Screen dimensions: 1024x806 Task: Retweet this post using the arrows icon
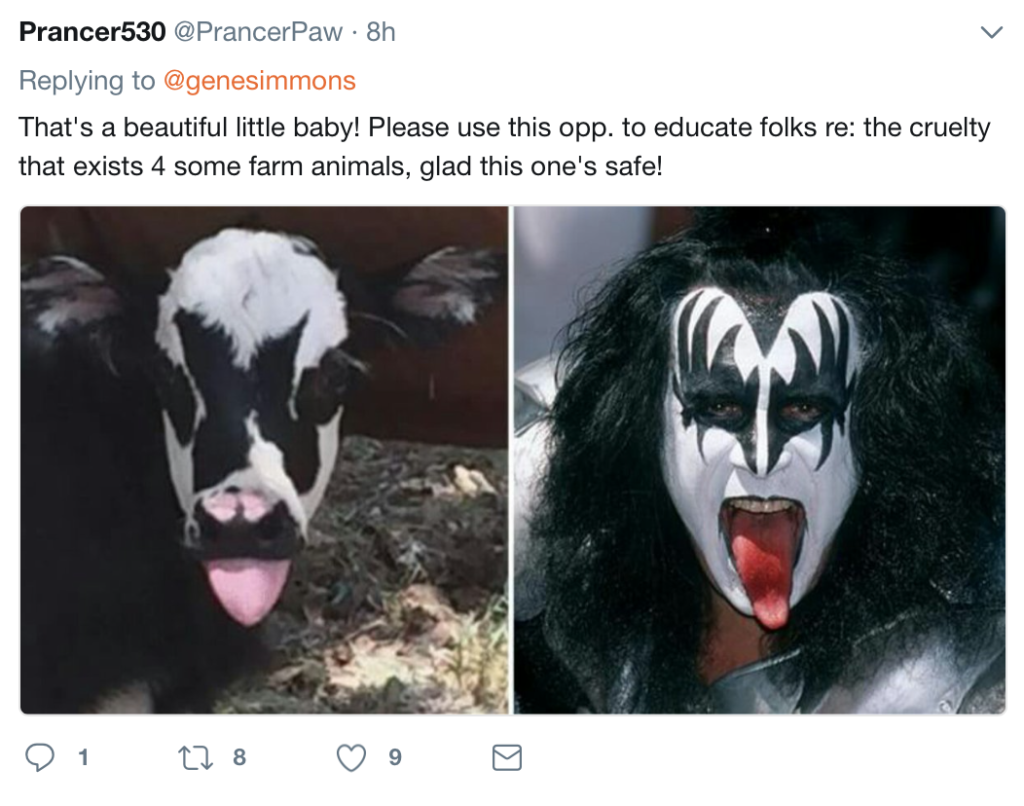click(196, 758)
